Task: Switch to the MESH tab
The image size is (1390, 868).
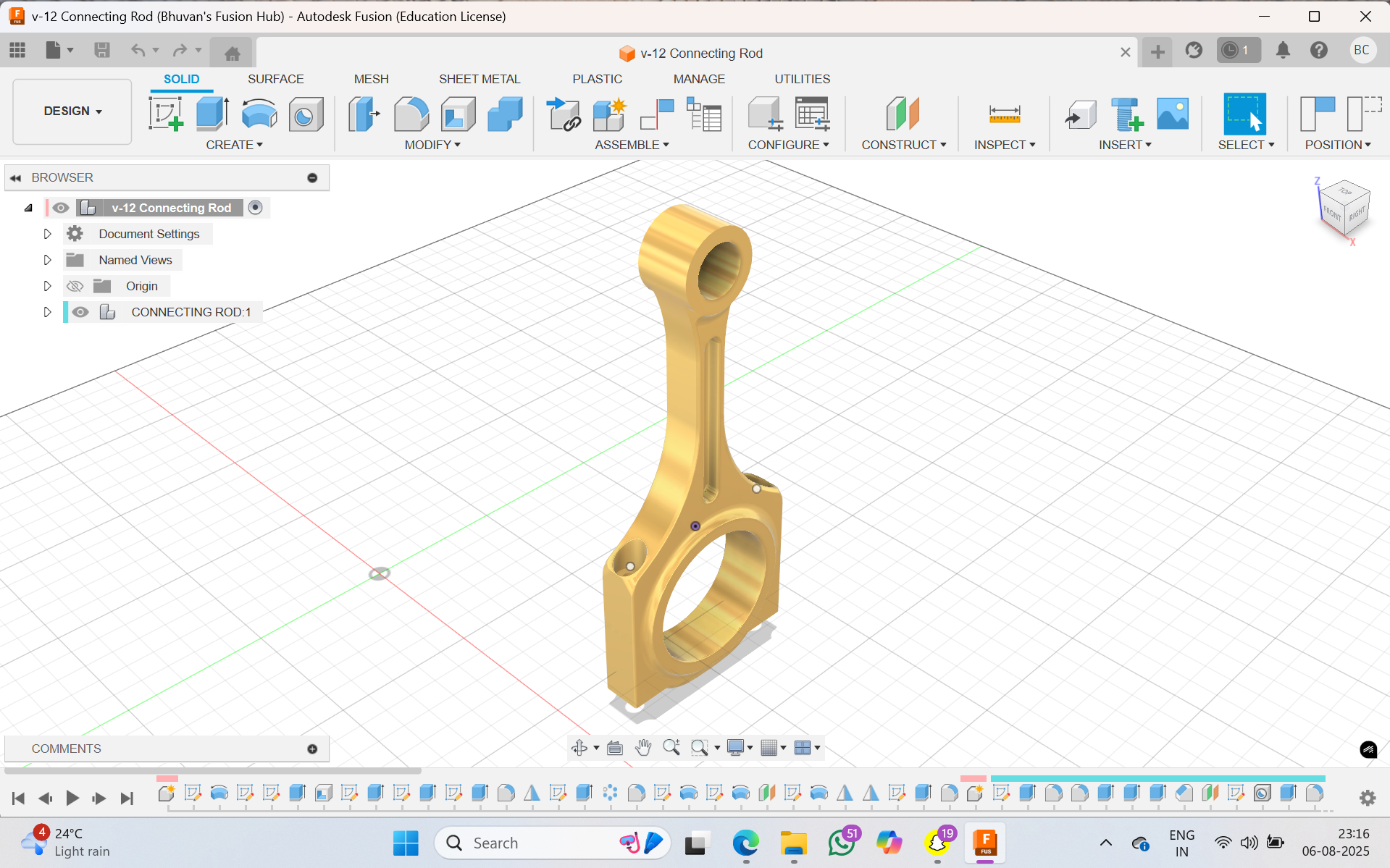Action: pyautogui.click(x=371, y=79)
